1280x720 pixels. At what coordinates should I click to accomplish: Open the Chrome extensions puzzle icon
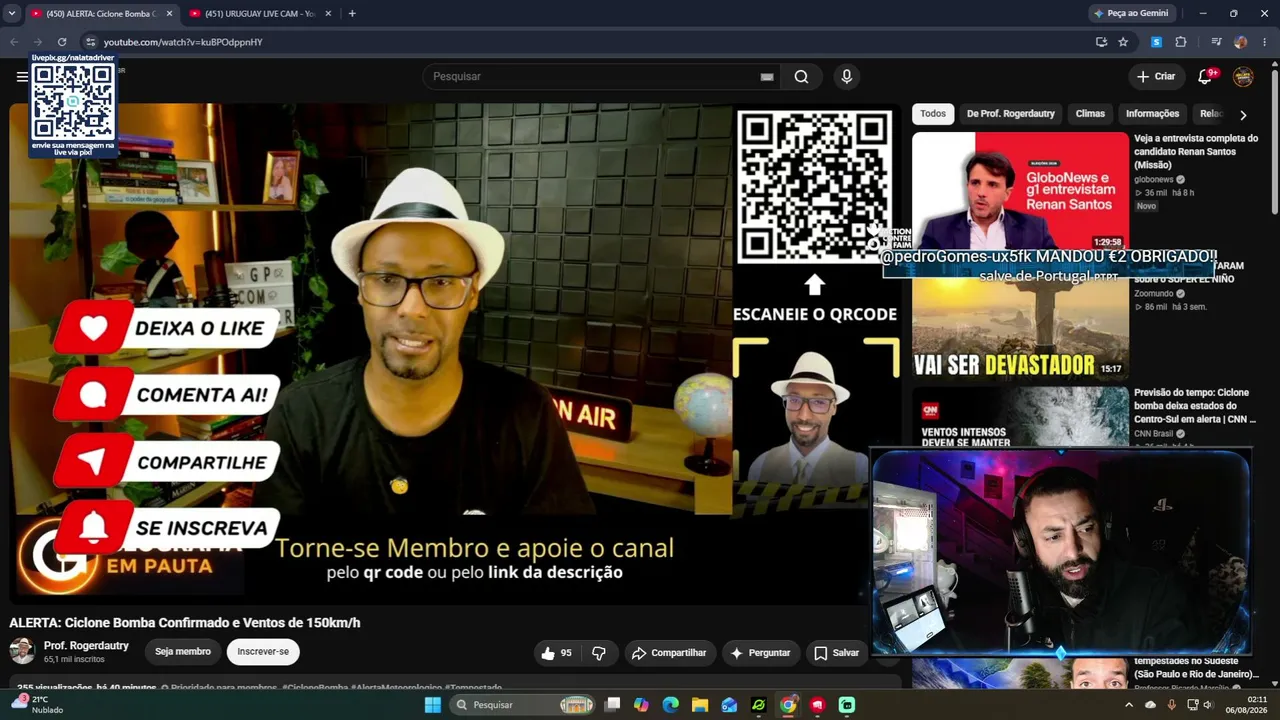(x=1181, y=42)
